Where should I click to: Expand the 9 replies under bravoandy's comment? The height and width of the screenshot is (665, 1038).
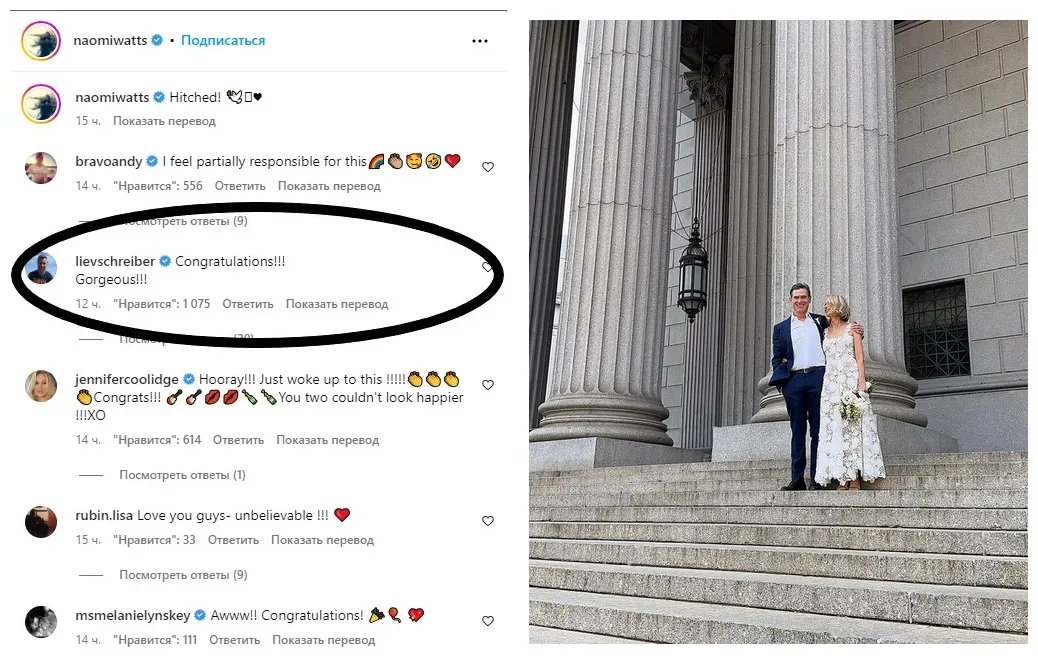183,221
